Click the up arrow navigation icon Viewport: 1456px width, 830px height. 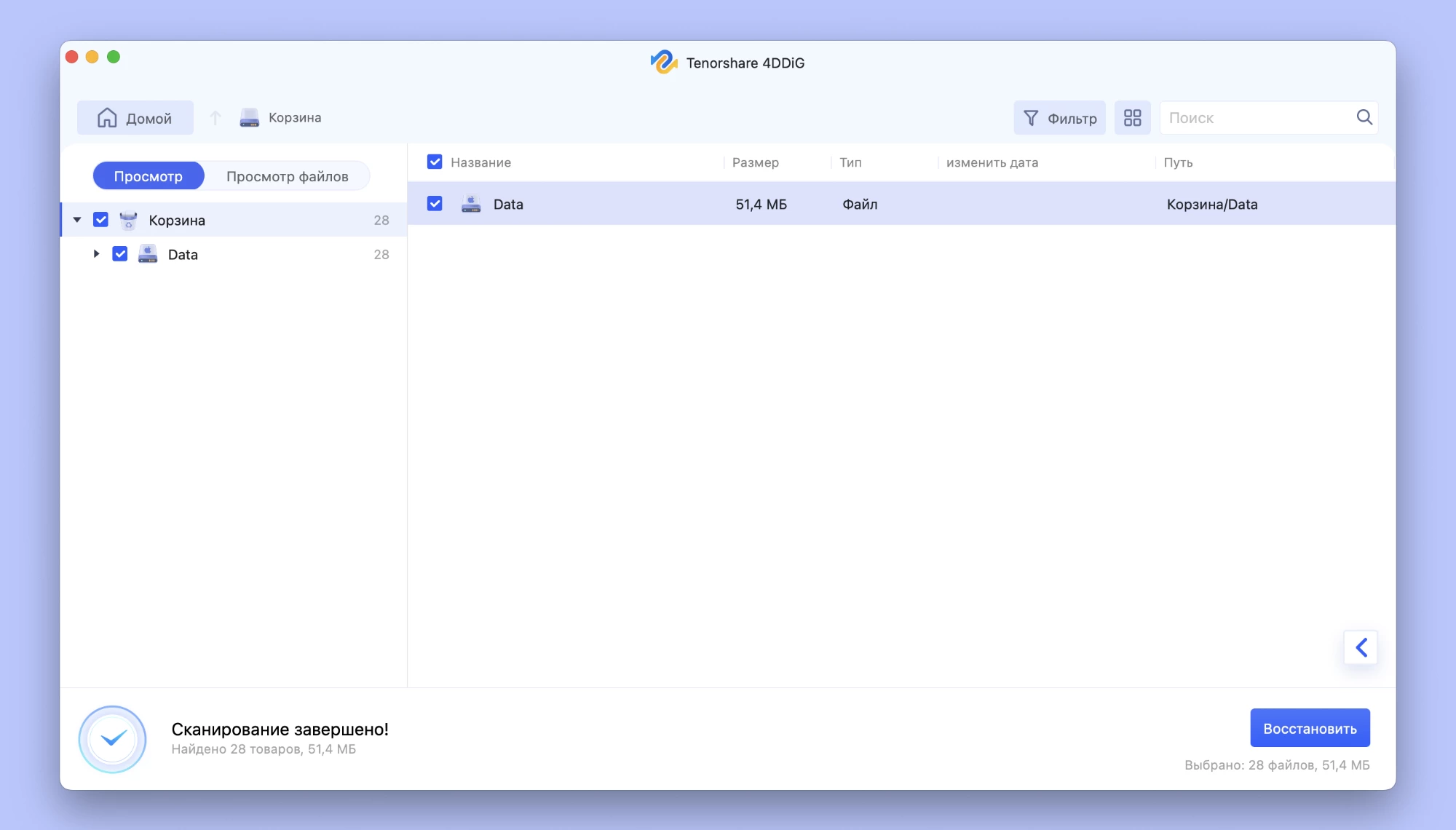coord(215,118)
